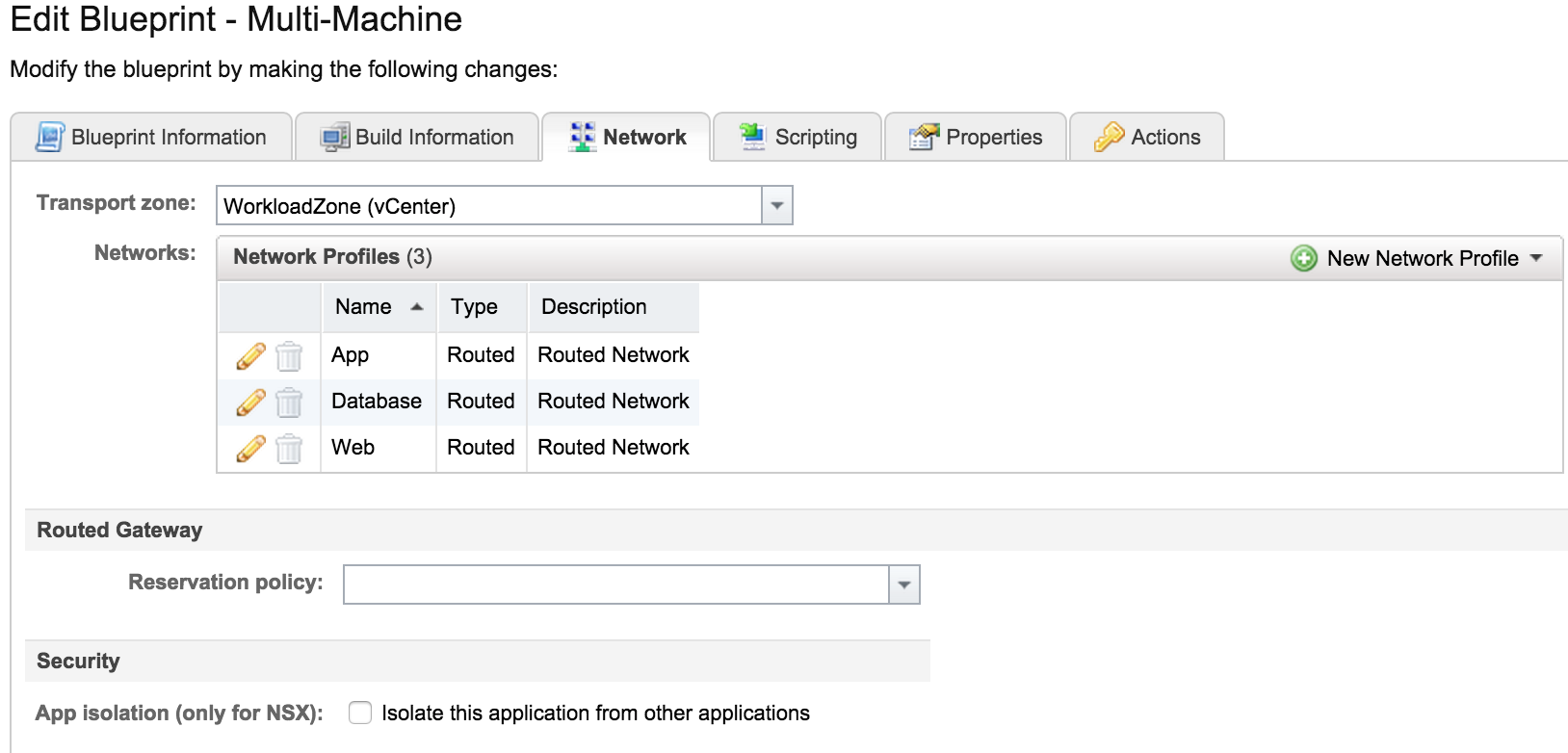The height and width of the screenshot is (753, 1568).
Task: Enable Isolate this application checkbox
Action: coord(360,713)
